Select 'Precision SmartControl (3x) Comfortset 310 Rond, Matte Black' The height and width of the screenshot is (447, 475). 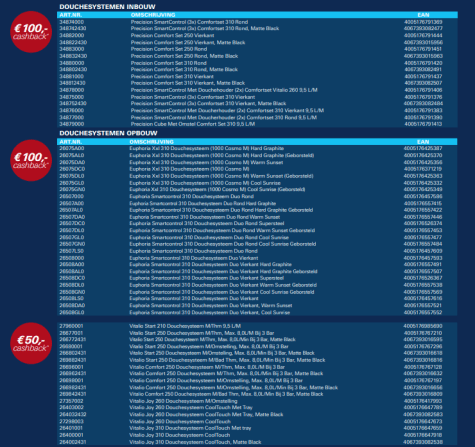coord(205,29)
